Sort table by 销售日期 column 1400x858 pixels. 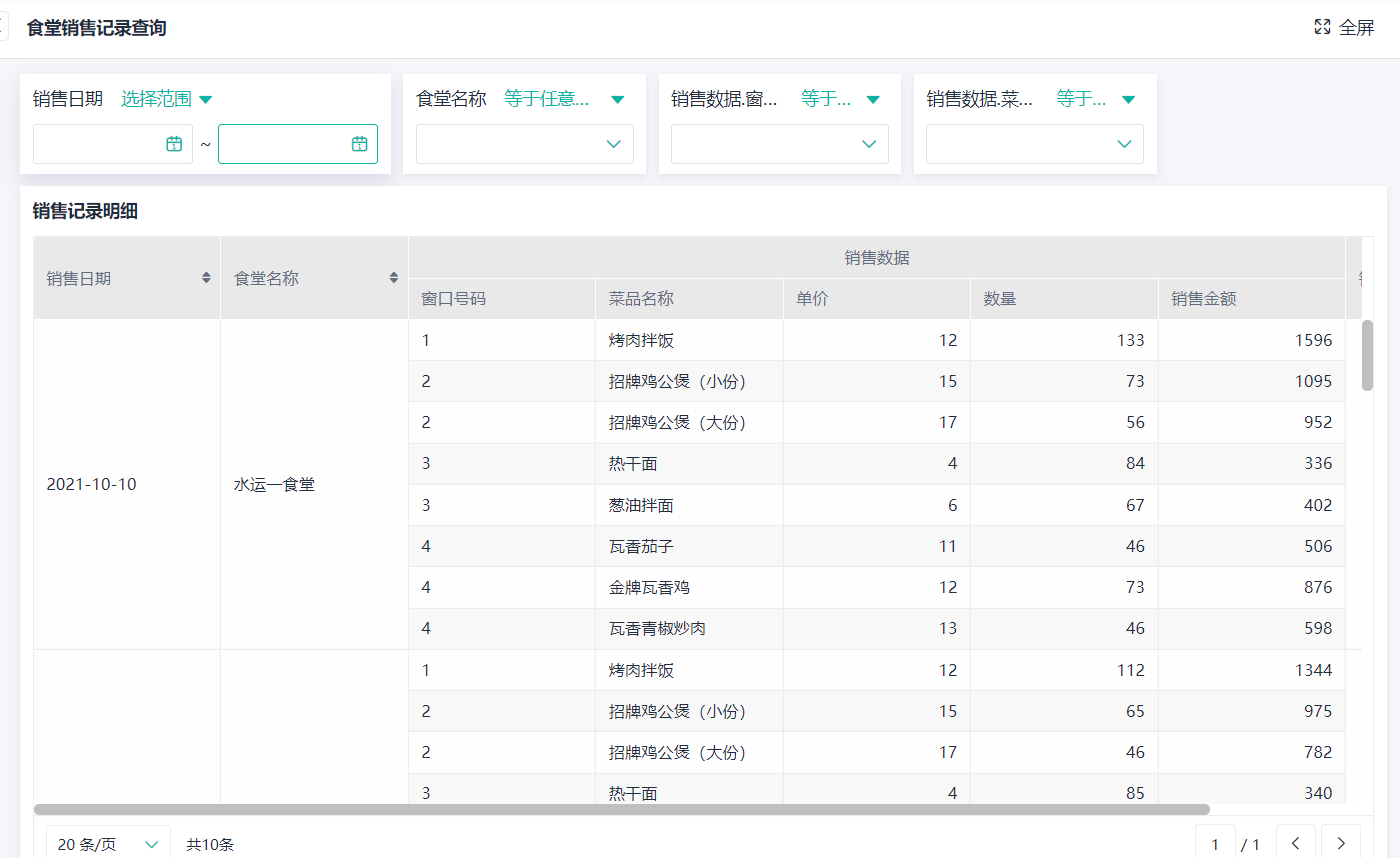pyautogui.click(x=206, y=278)
